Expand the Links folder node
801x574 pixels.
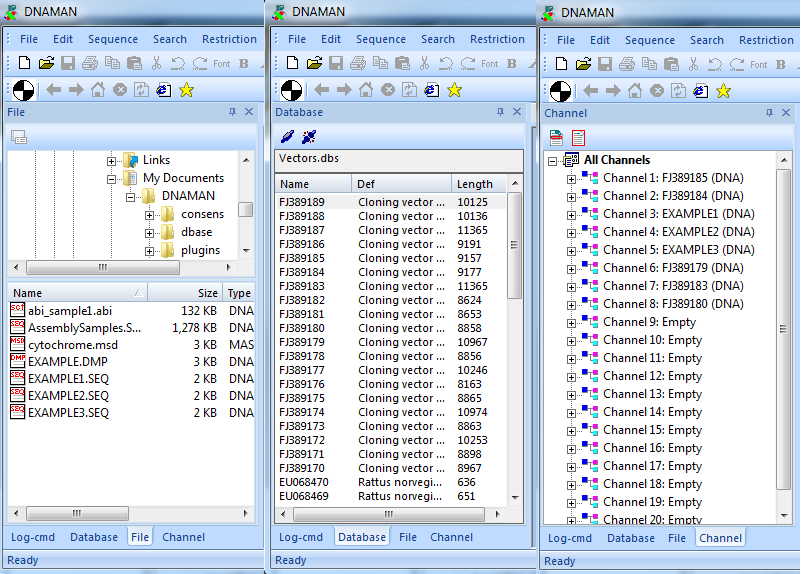pyautogui.click(x=111, y=161)
